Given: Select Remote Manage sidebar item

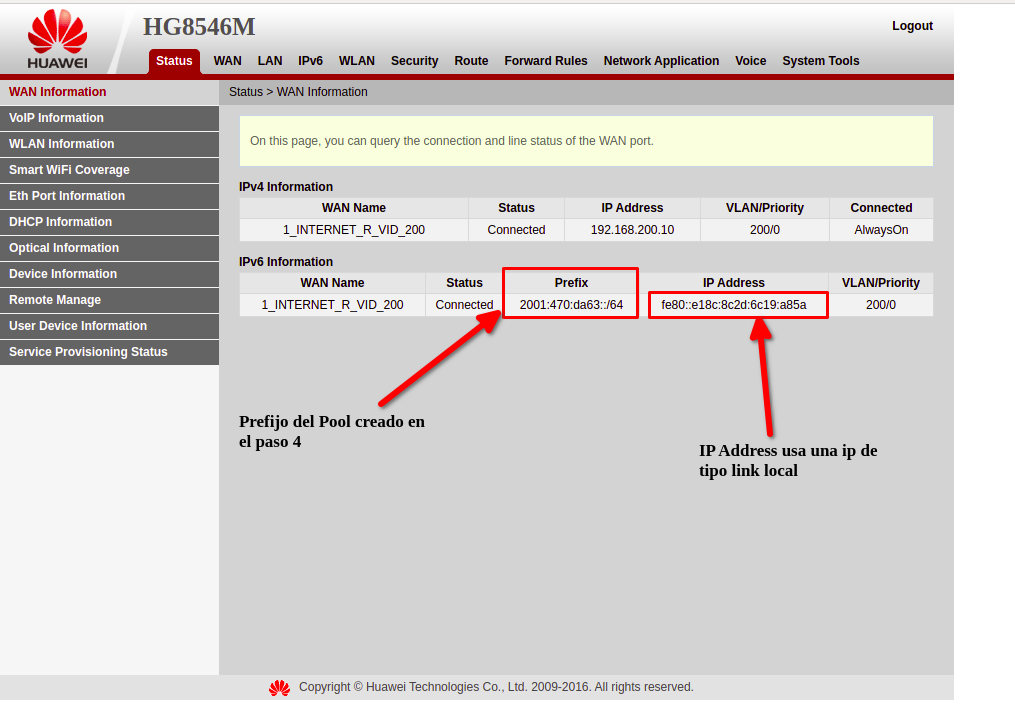Looking at the screenshot, I should point(55,300).
